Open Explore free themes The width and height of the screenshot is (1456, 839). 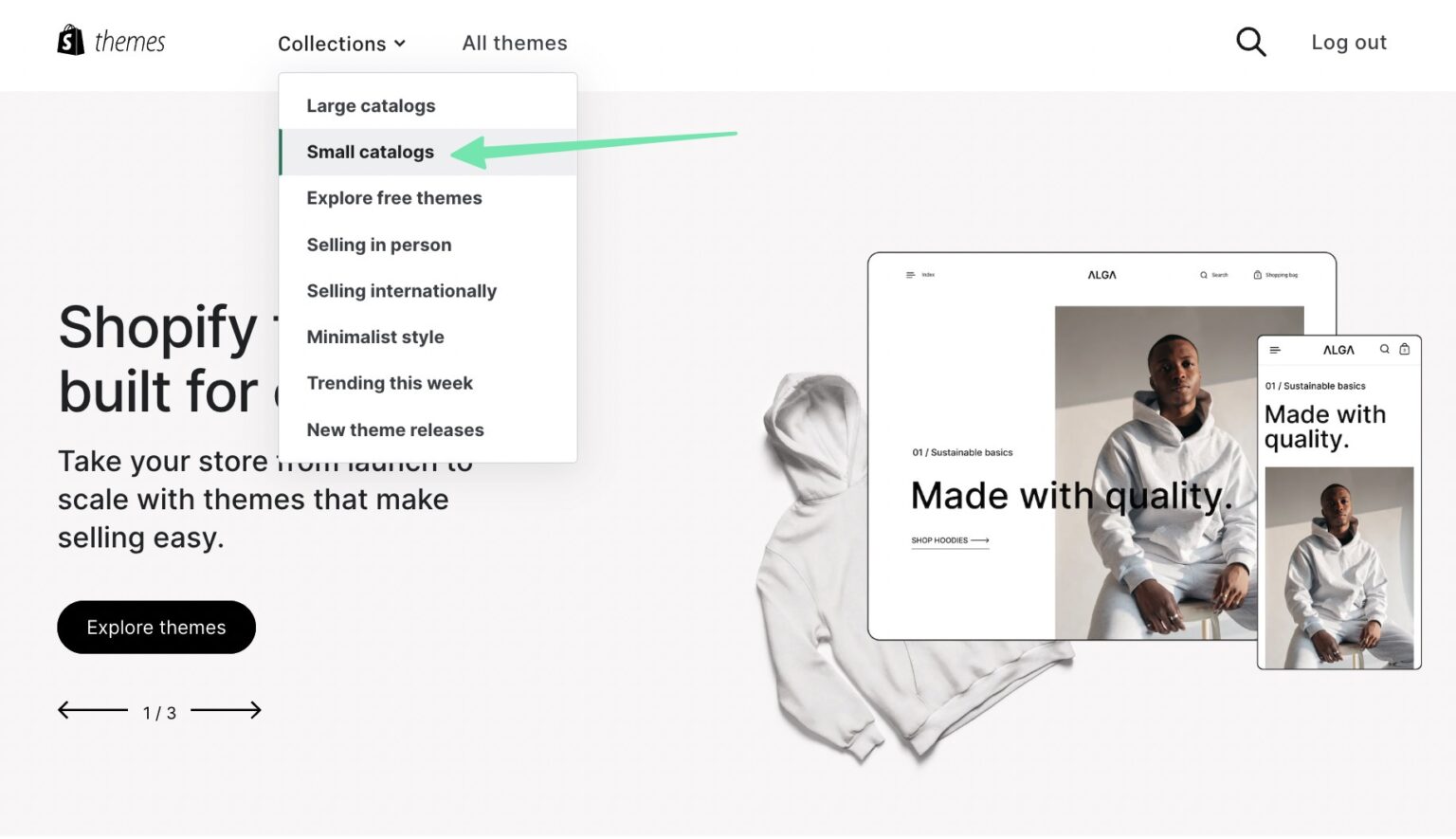(x=393, y=197)
